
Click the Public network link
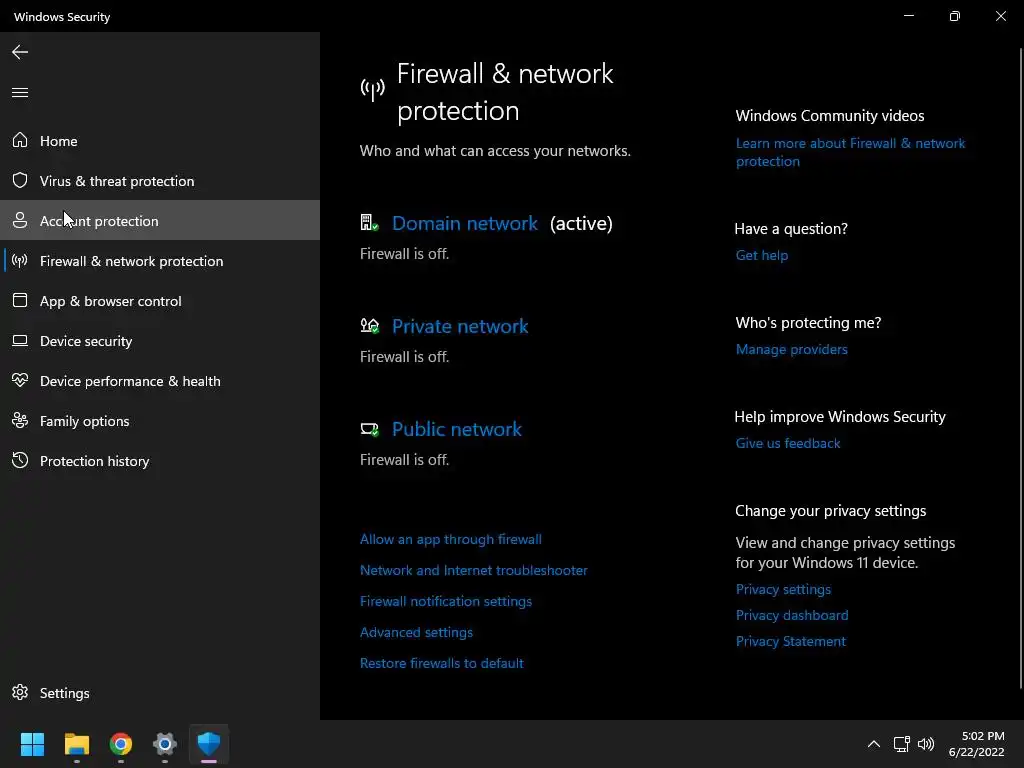point(456,429)
